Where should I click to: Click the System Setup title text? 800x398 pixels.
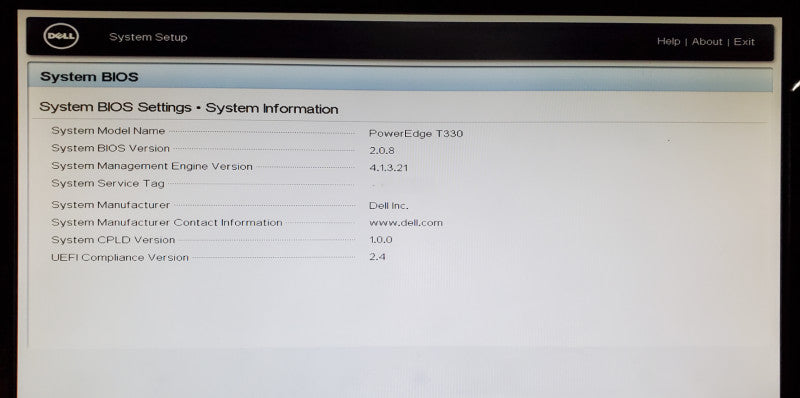tap(148, 37)
